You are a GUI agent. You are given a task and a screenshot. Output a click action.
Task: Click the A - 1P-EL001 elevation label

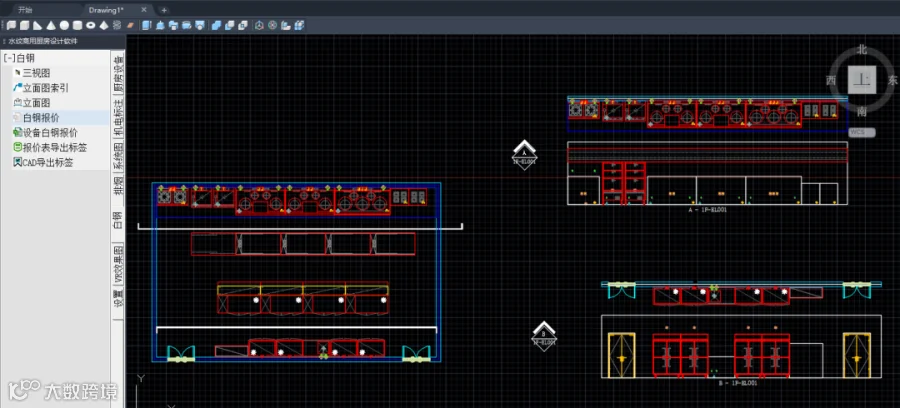pyautogui.click(x=707, y=210)
